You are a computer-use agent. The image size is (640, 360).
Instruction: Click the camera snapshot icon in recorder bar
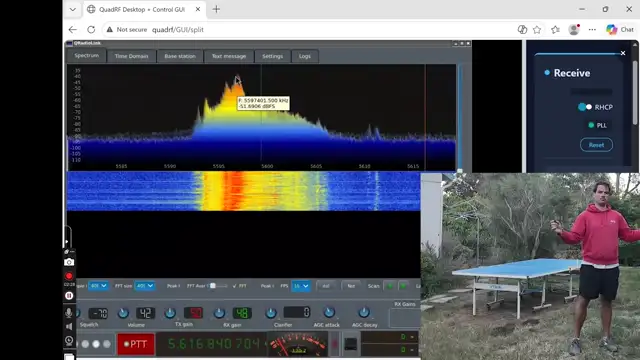[69, 262]
